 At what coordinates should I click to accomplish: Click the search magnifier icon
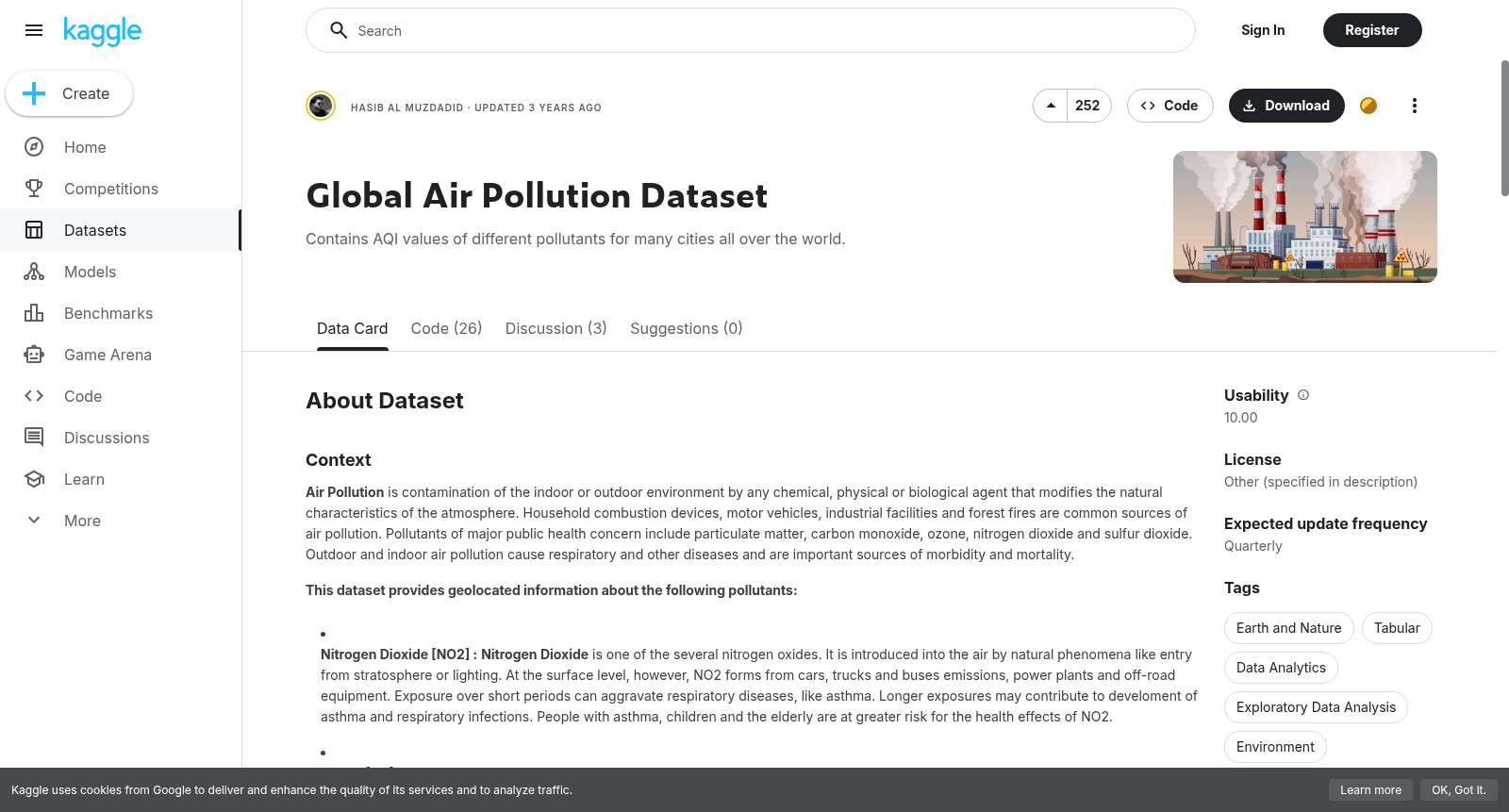pyautogui.click(x=339, y=30)
